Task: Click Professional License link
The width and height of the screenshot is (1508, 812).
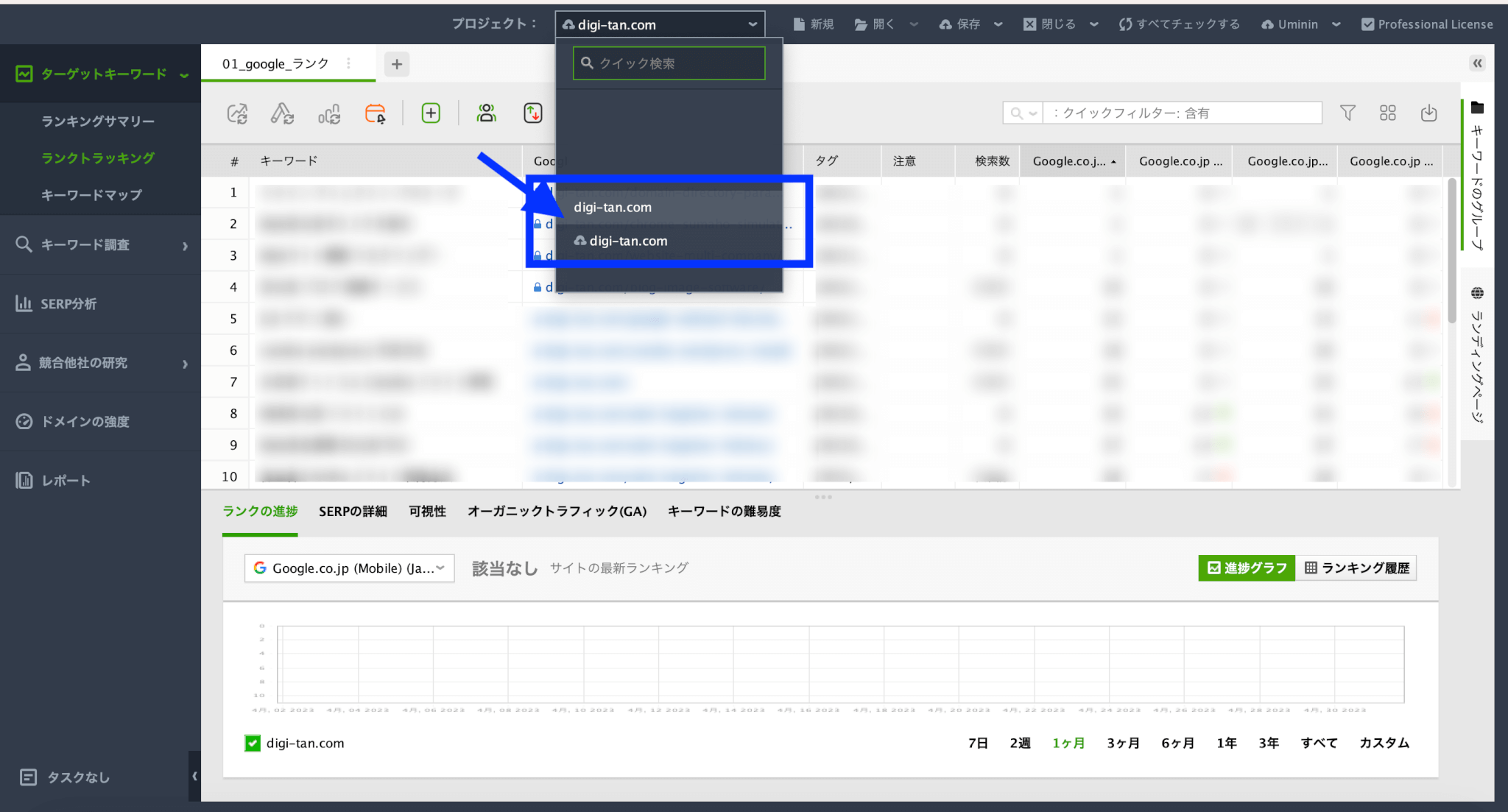Action: 1427,24
